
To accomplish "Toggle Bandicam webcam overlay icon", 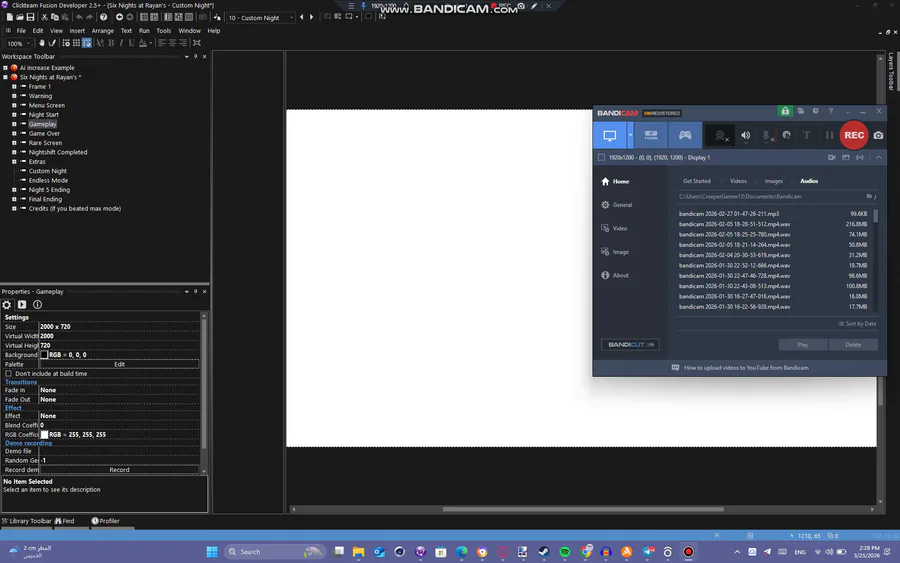I will (x=721, y=135).
